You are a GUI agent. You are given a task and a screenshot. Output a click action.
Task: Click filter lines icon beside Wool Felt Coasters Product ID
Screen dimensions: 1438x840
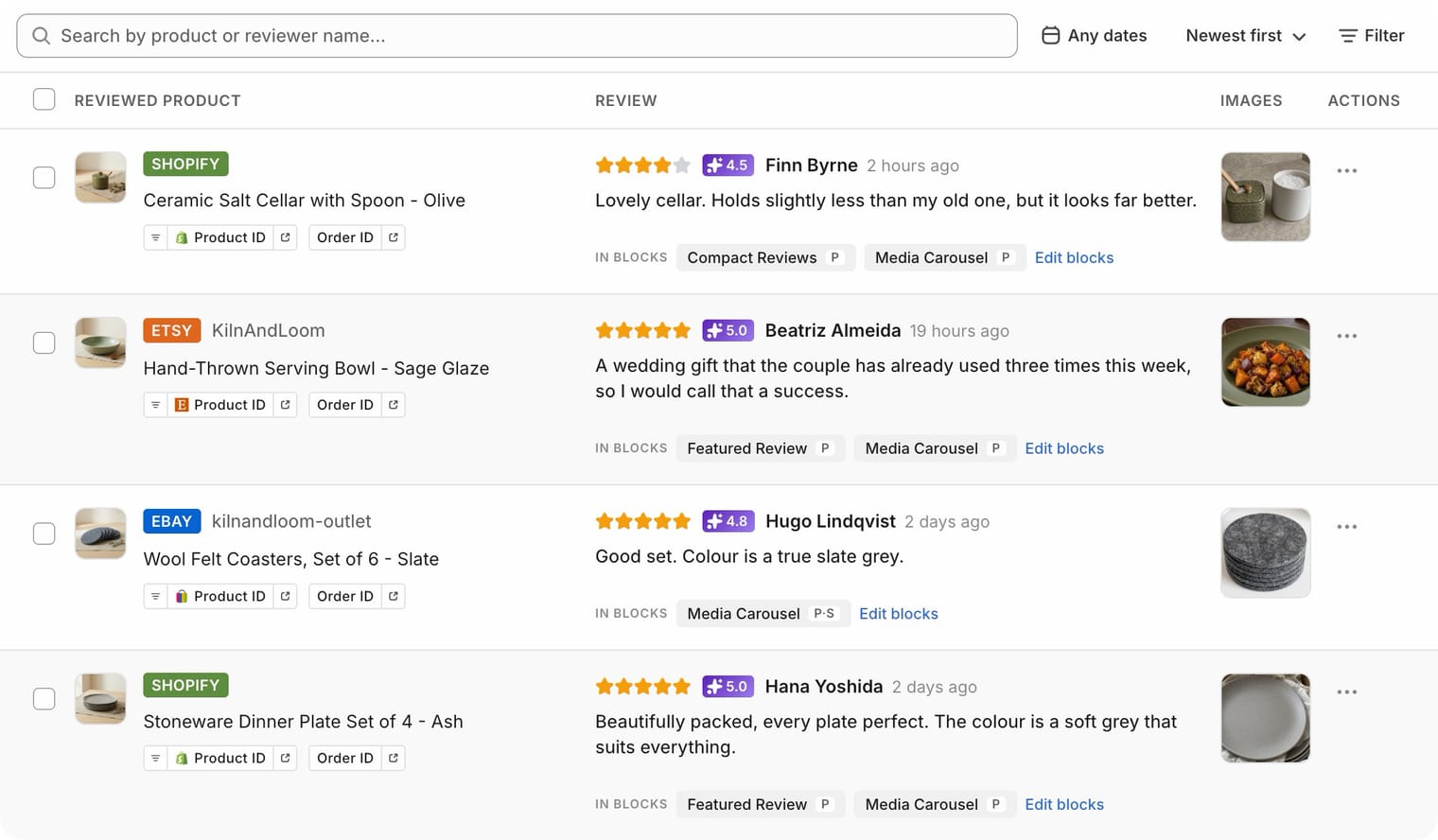pyautogui.click(x=156, y=596)
